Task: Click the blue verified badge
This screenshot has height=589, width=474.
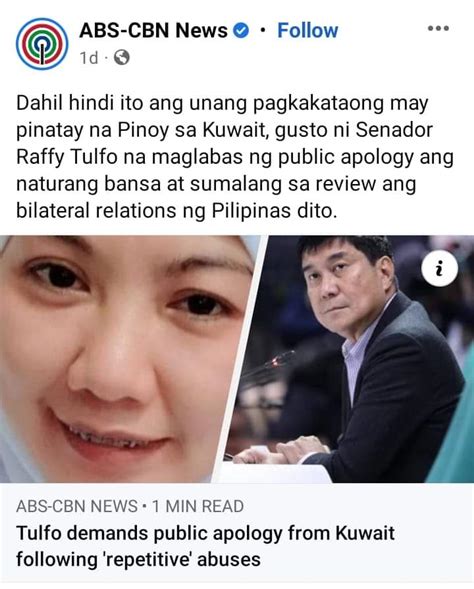Action: (241, 31)
